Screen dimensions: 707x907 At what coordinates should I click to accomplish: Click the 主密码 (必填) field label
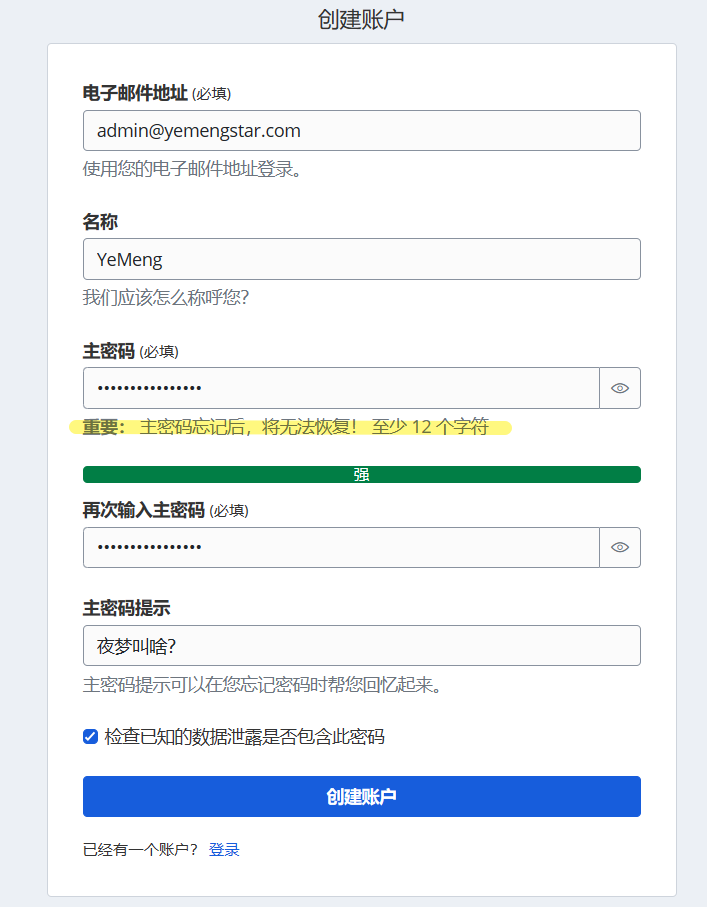pyautogui.click(x=131, y=351)
